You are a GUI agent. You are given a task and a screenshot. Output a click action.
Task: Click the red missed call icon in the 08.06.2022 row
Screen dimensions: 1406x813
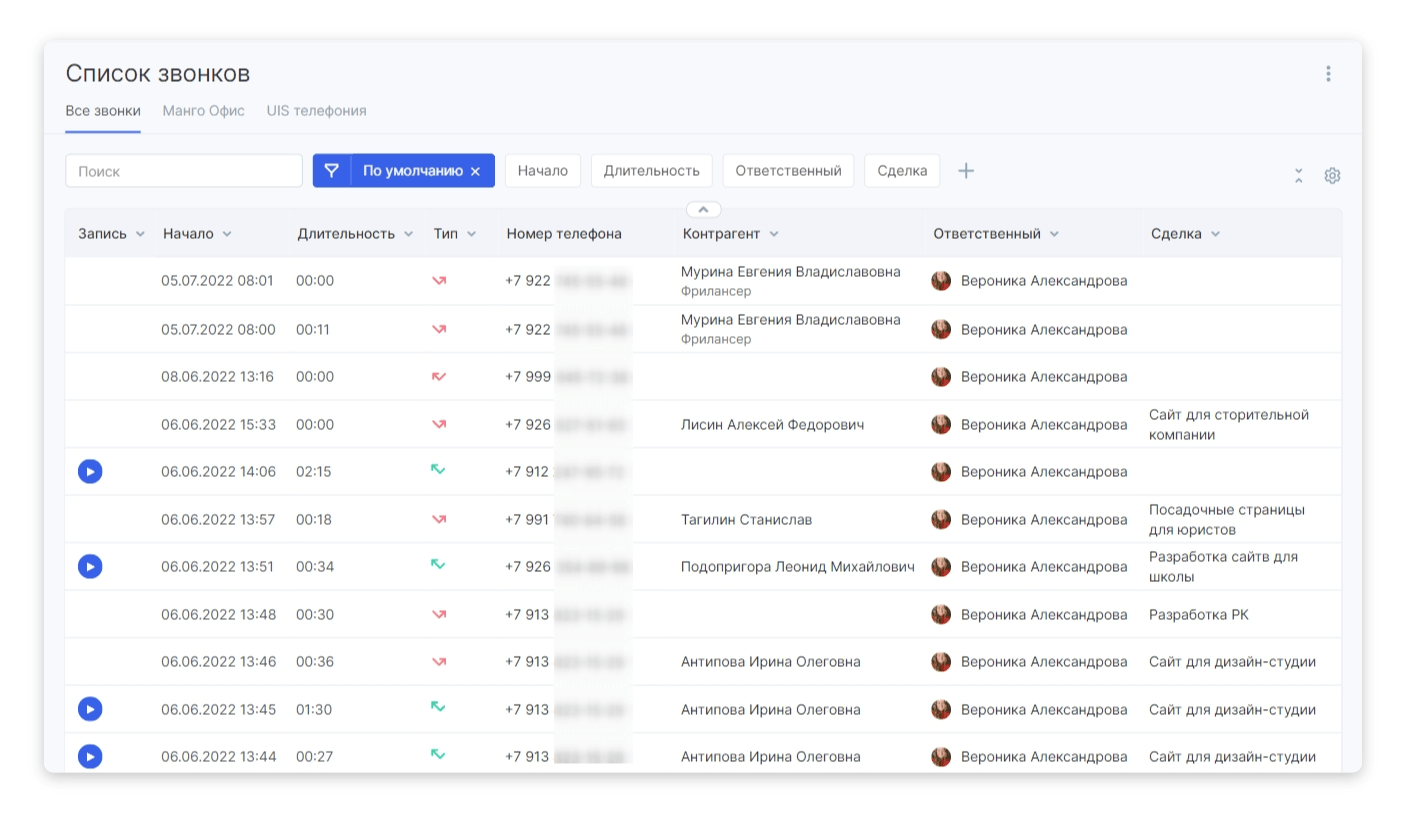point(439,376)
